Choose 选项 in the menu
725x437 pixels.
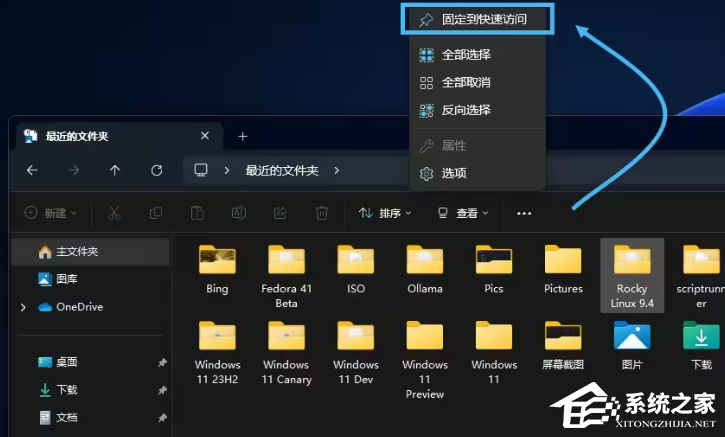pos(477,173)
